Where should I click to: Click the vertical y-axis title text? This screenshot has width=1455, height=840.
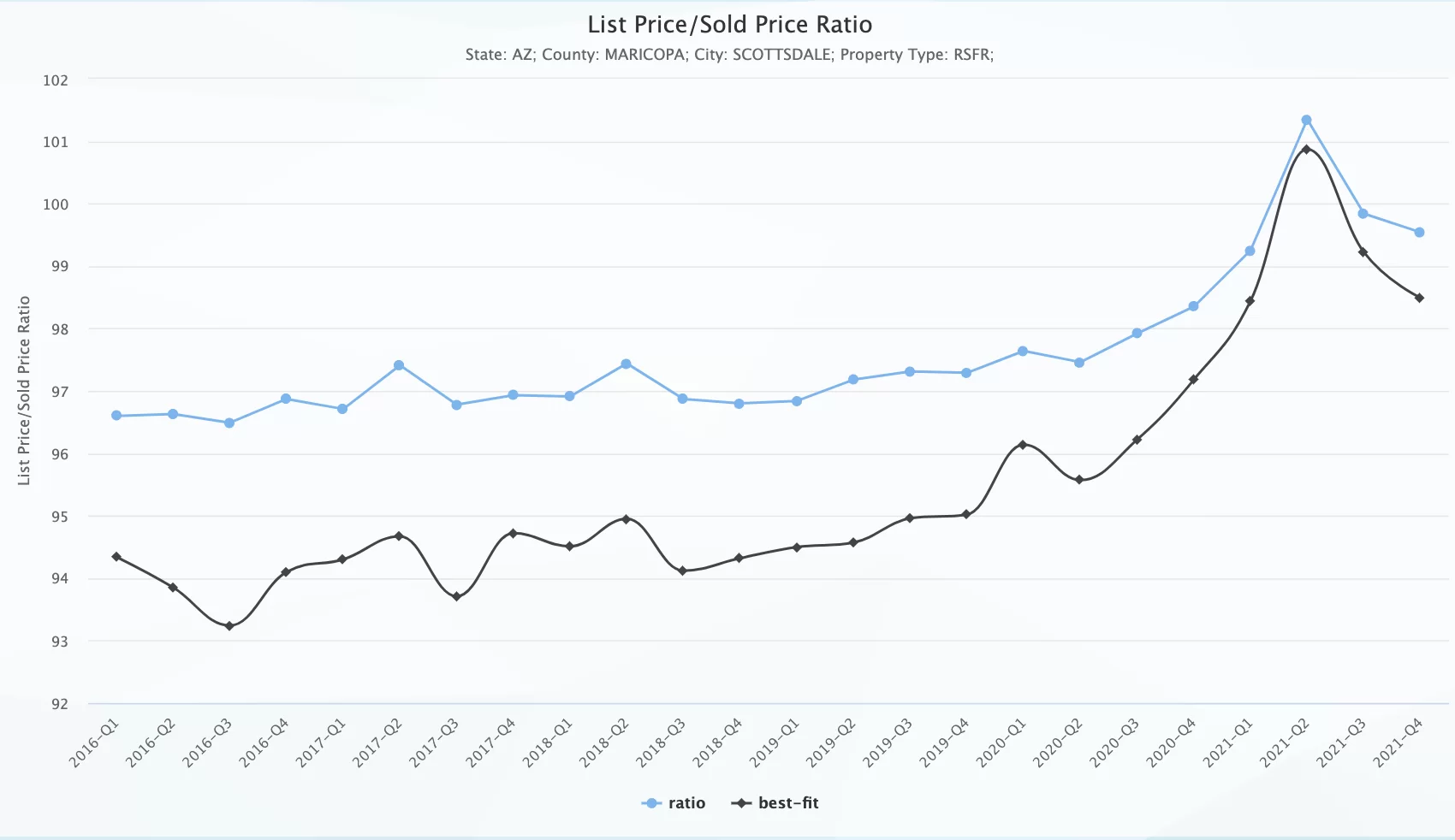click(24, 390)
